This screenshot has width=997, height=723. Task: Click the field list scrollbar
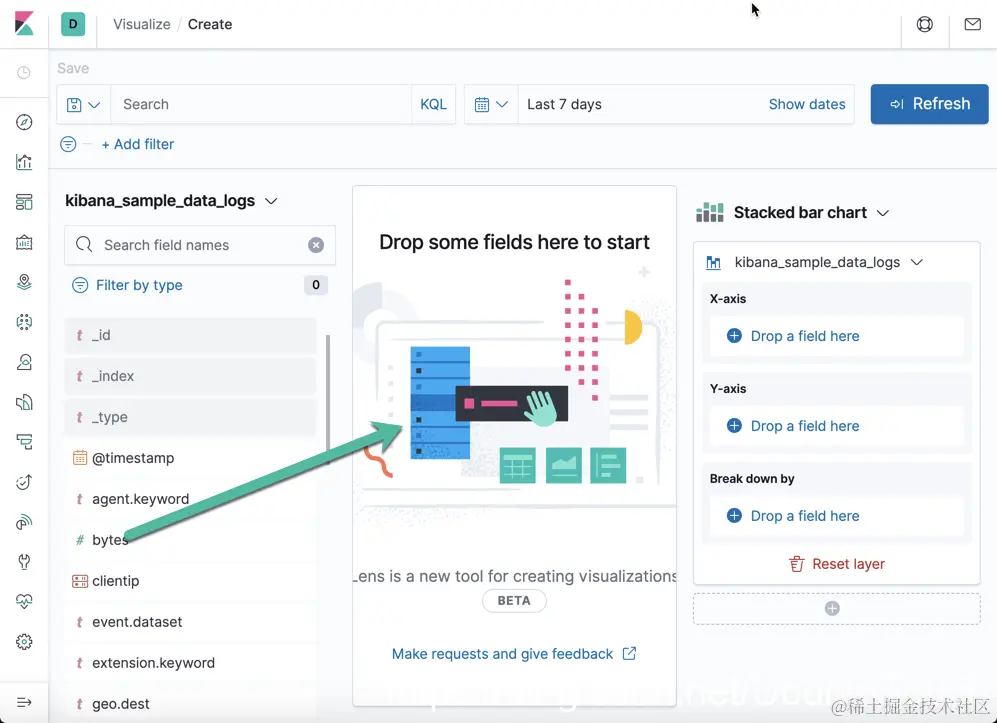pyautogui.click(x=328, y=399)
